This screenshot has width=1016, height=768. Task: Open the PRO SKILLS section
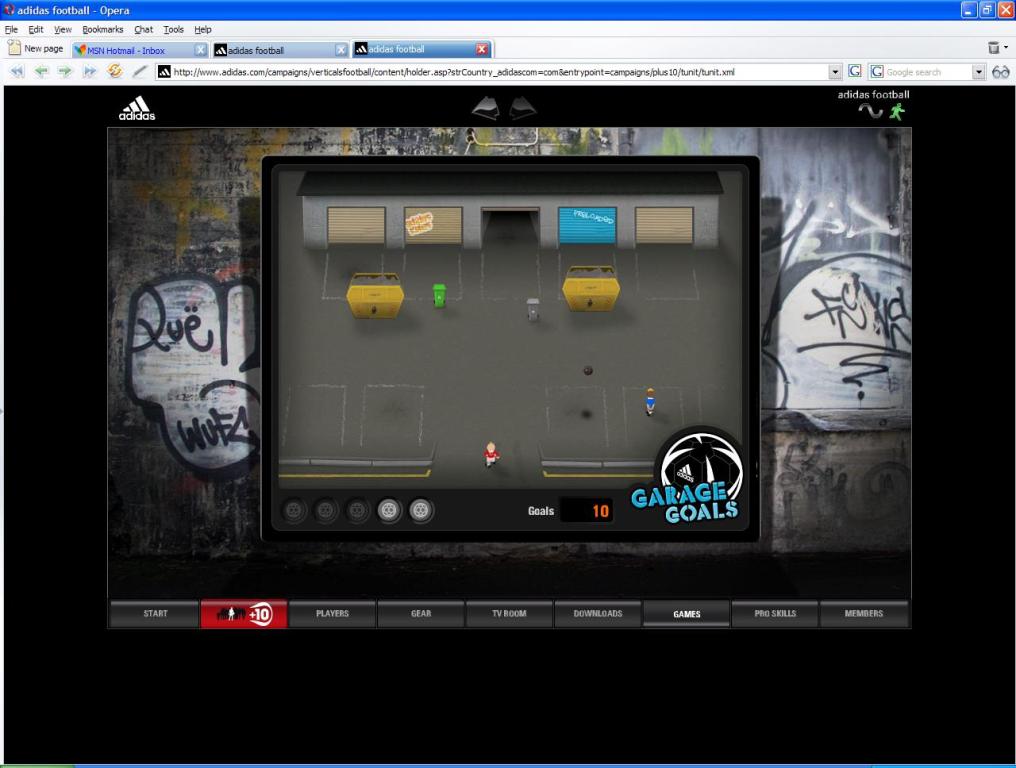coord(775,614)
